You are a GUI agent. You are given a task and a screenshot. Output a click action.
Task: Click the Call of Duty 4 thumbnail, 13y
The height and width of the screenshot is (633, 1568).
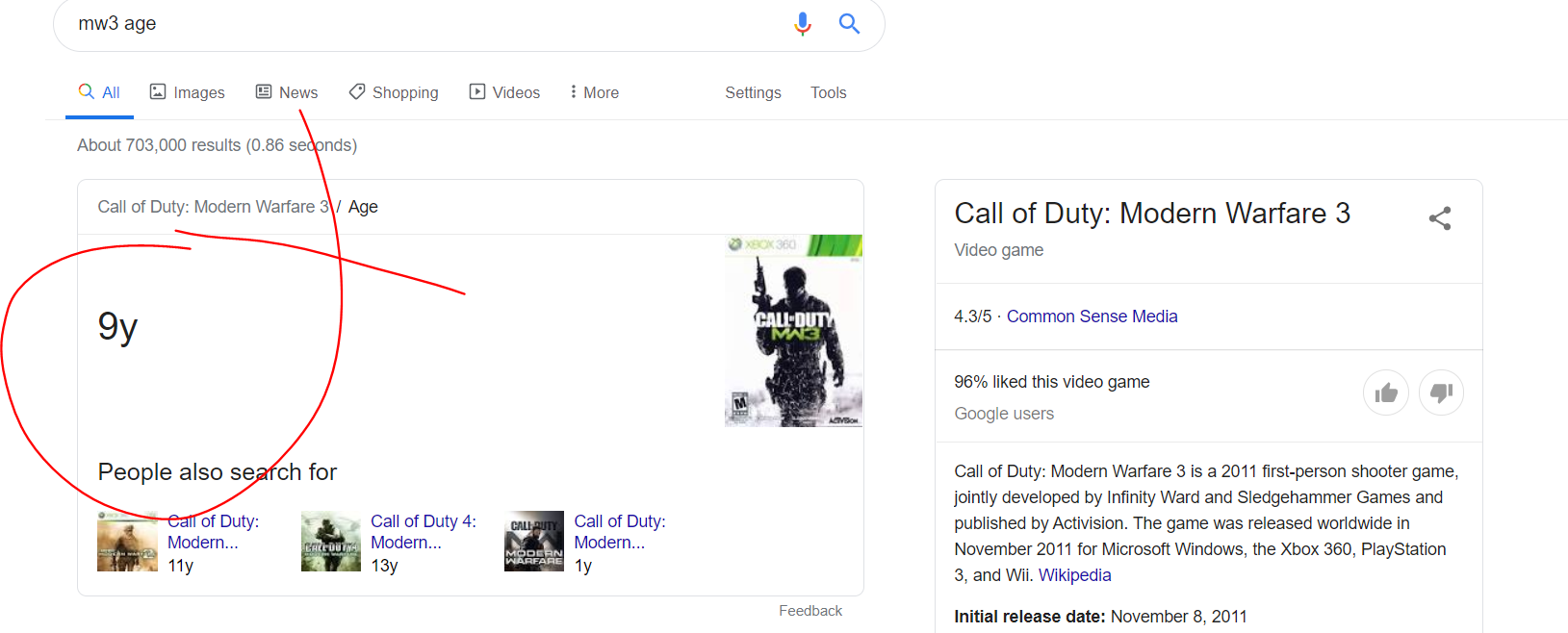[330, 541]
